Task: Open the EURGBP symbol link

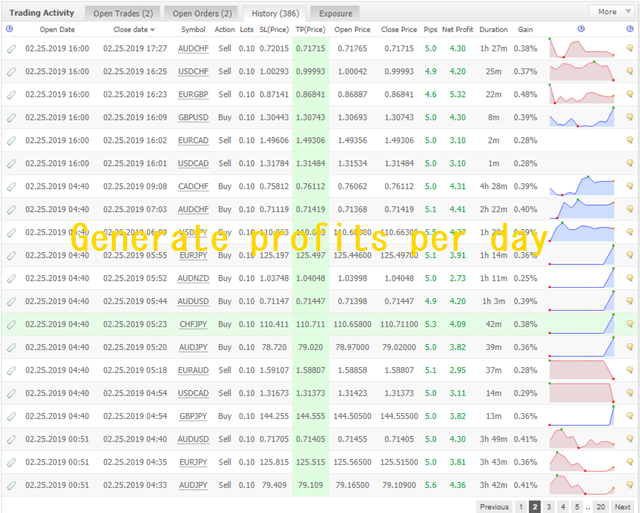Action: pyautogui.click(x=193, y=94)
